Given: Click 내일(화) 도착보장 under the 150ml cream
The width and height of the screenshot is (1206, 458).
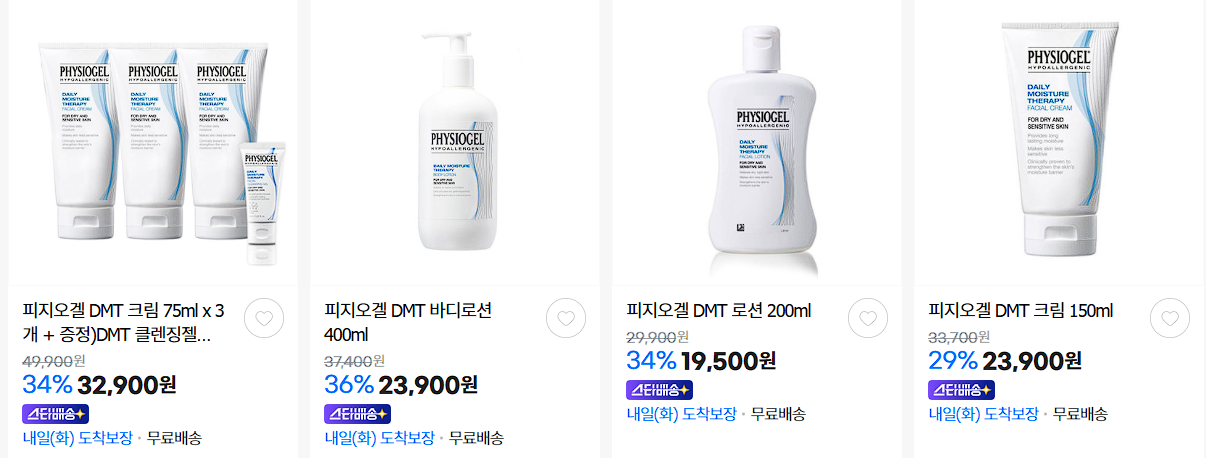Looking at the screenshot, I should (983, 414).
